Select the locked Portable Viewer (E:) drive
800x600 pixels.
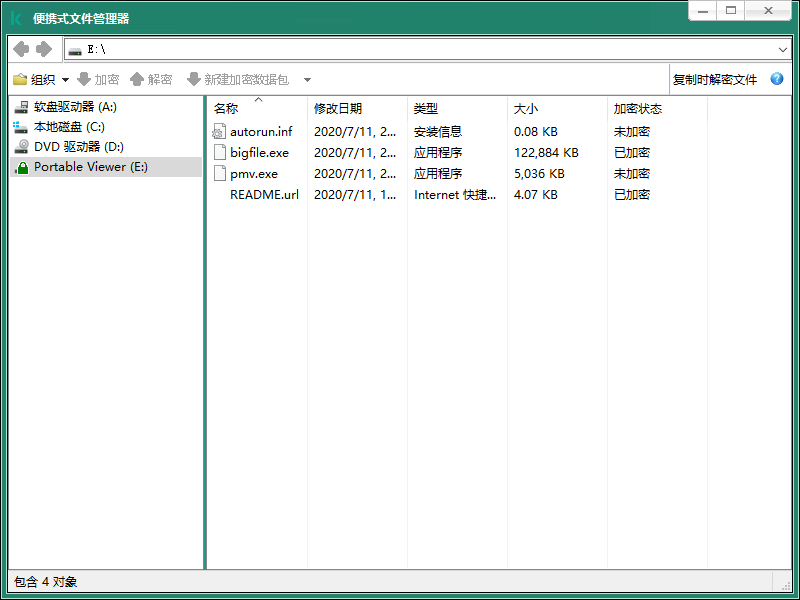(90, 167)
